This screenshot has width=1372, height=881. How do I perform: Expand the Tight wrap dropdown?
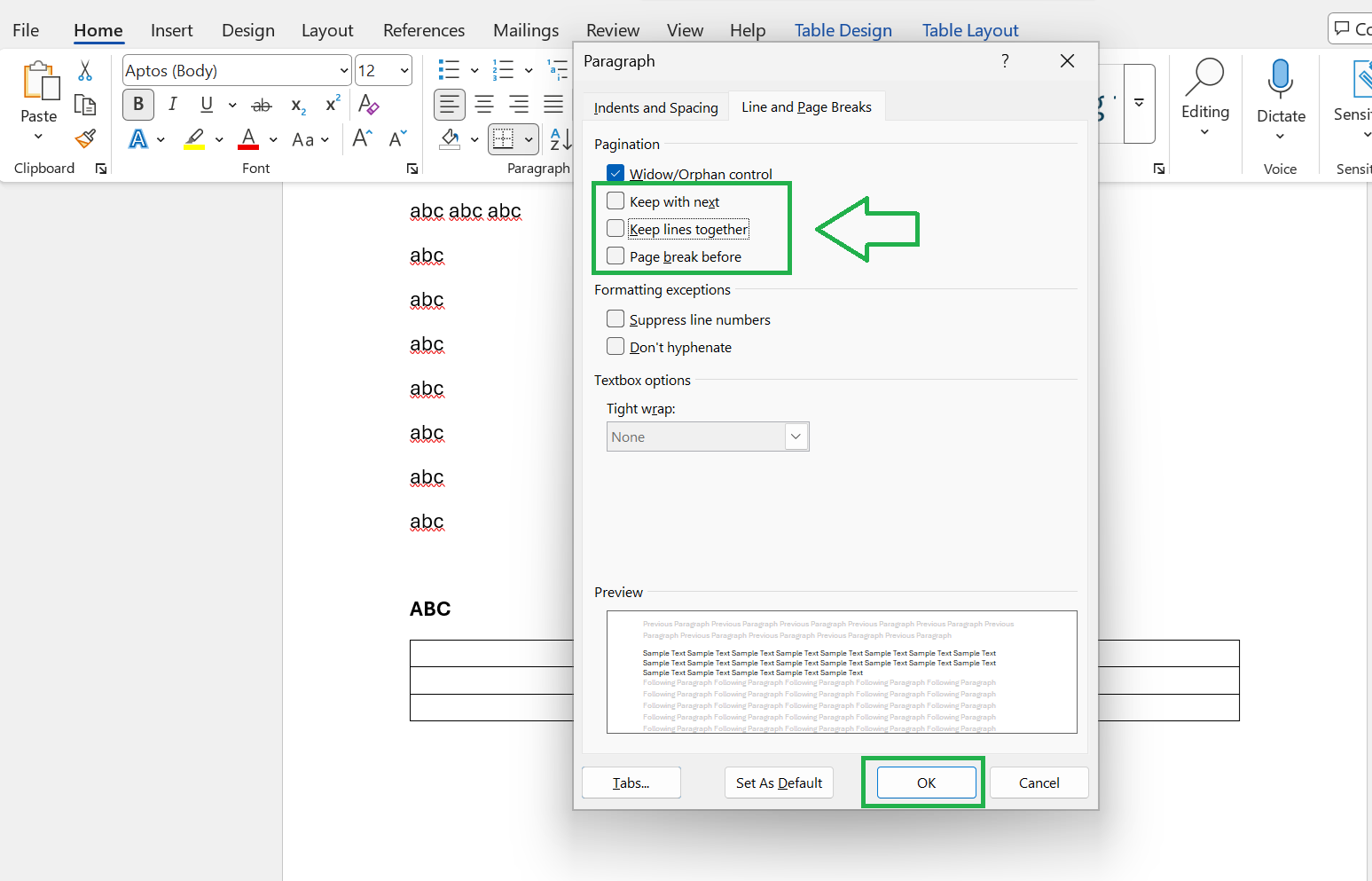point(796,437)
